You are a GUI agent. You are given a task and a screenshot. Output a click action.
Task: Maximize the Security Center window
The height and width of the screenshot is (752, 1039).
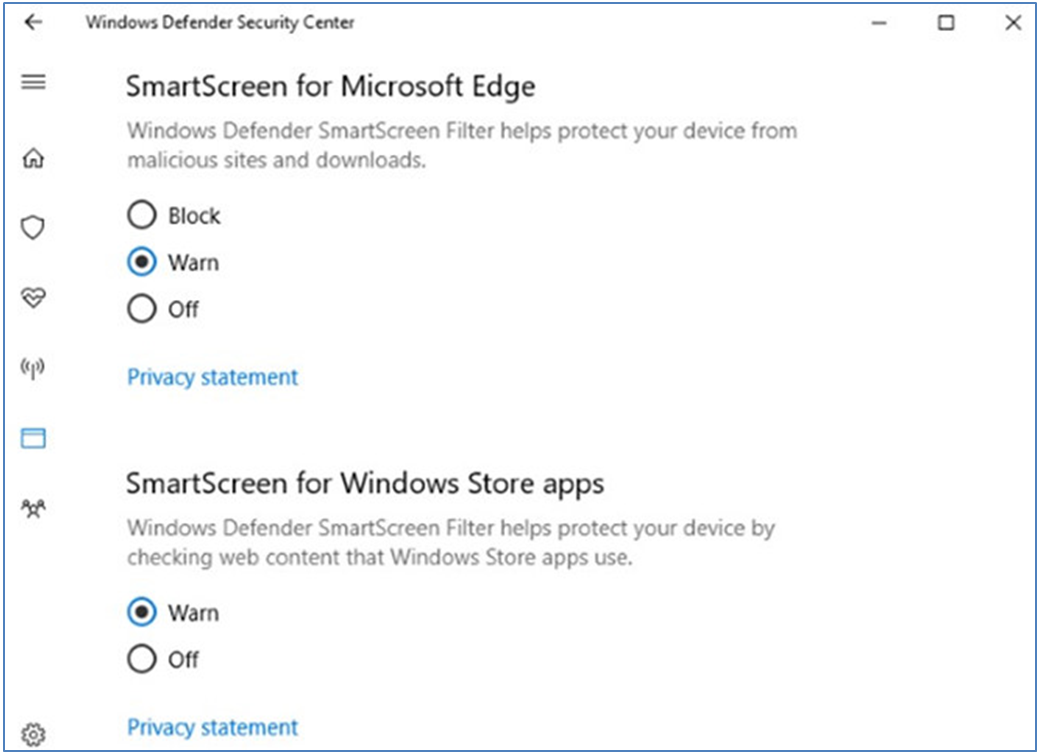[946, 23]
